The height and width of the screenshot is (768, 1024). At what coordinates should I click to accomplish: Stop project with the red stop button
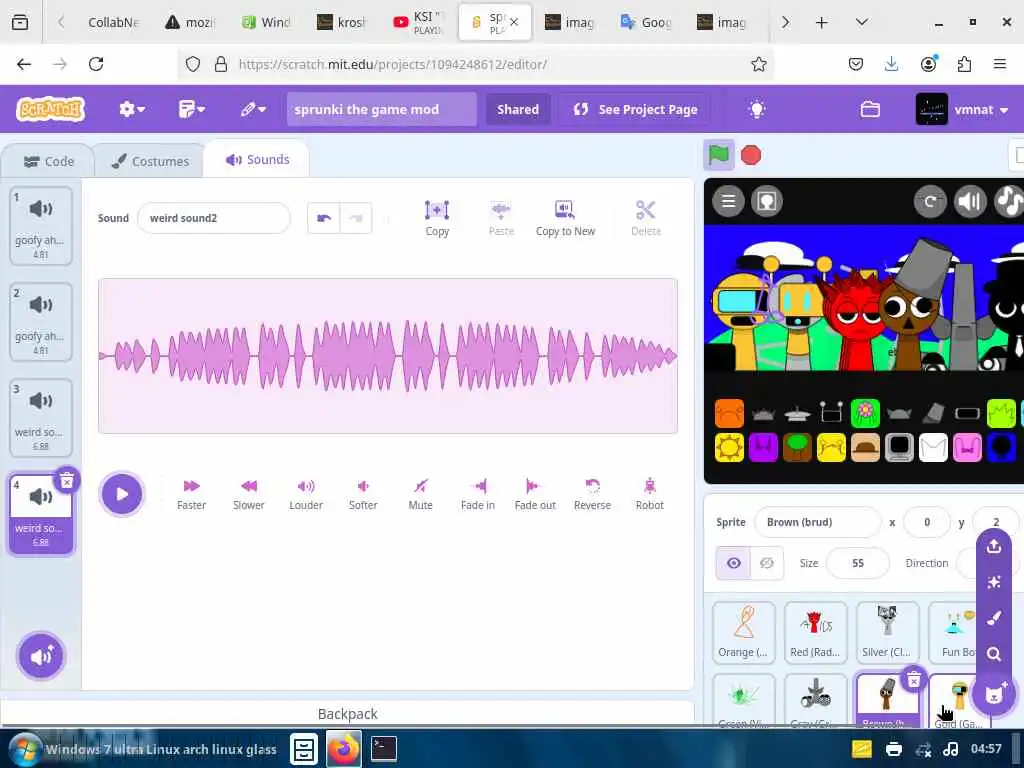751,155
